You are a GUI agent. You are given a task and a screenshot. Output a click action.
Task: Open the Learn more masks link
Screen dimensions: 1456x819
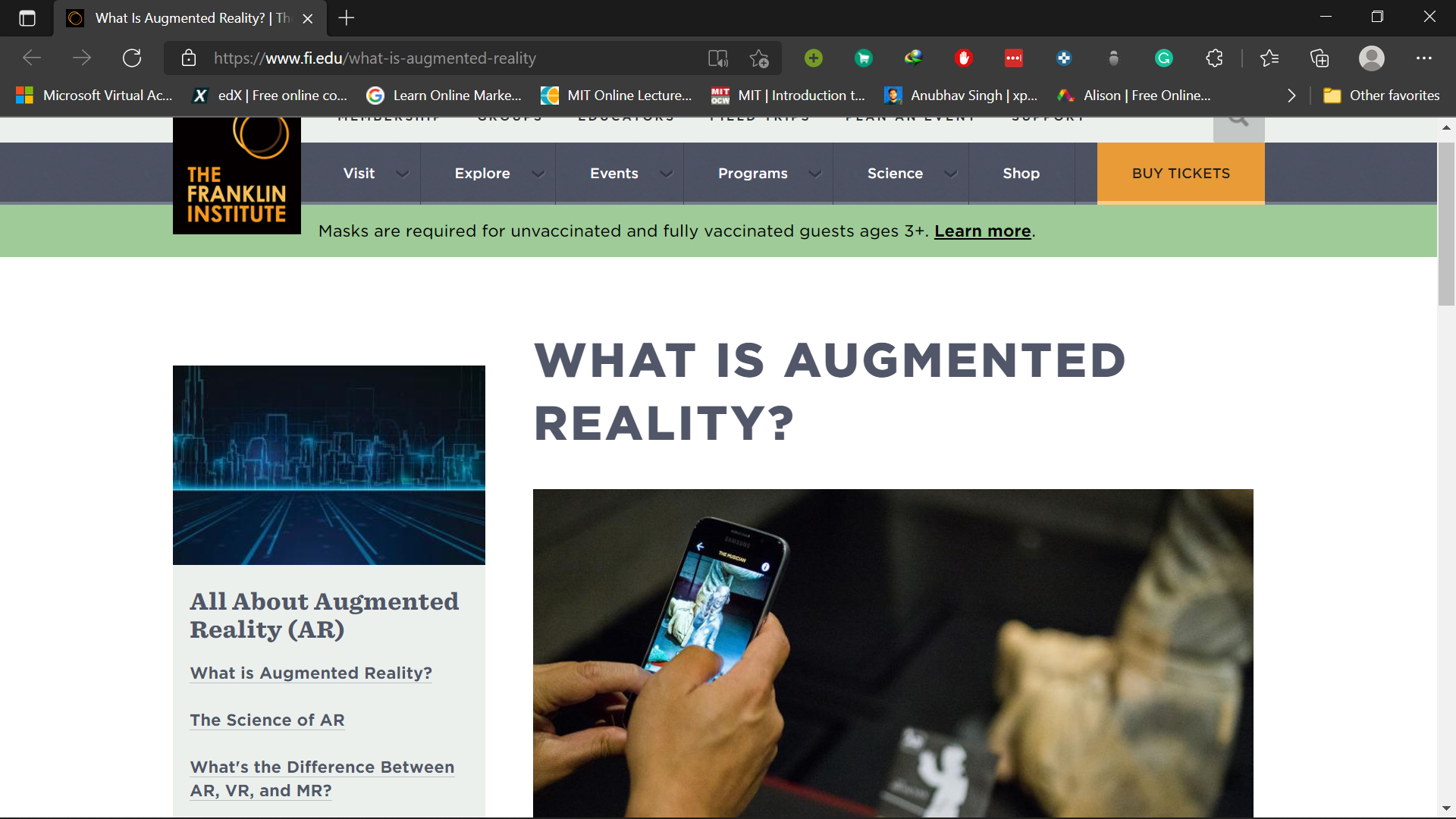coord(982,231)
